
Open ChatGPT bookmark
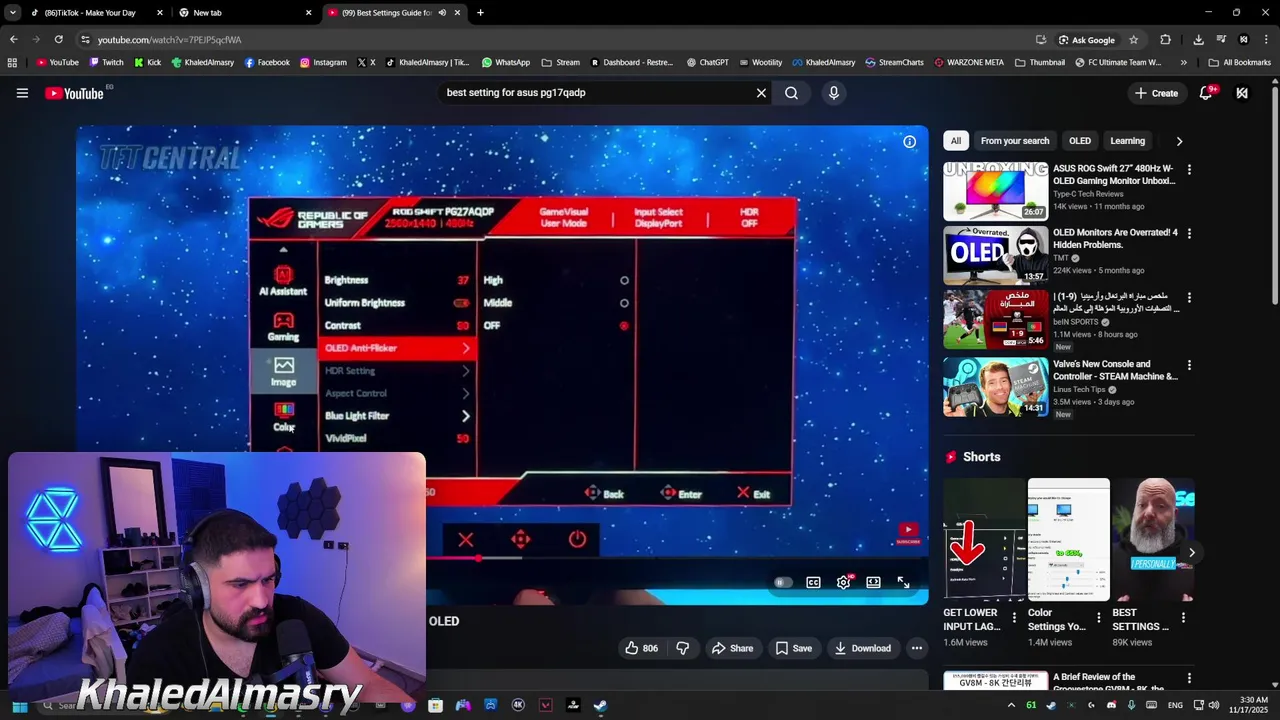coord(707,62)
